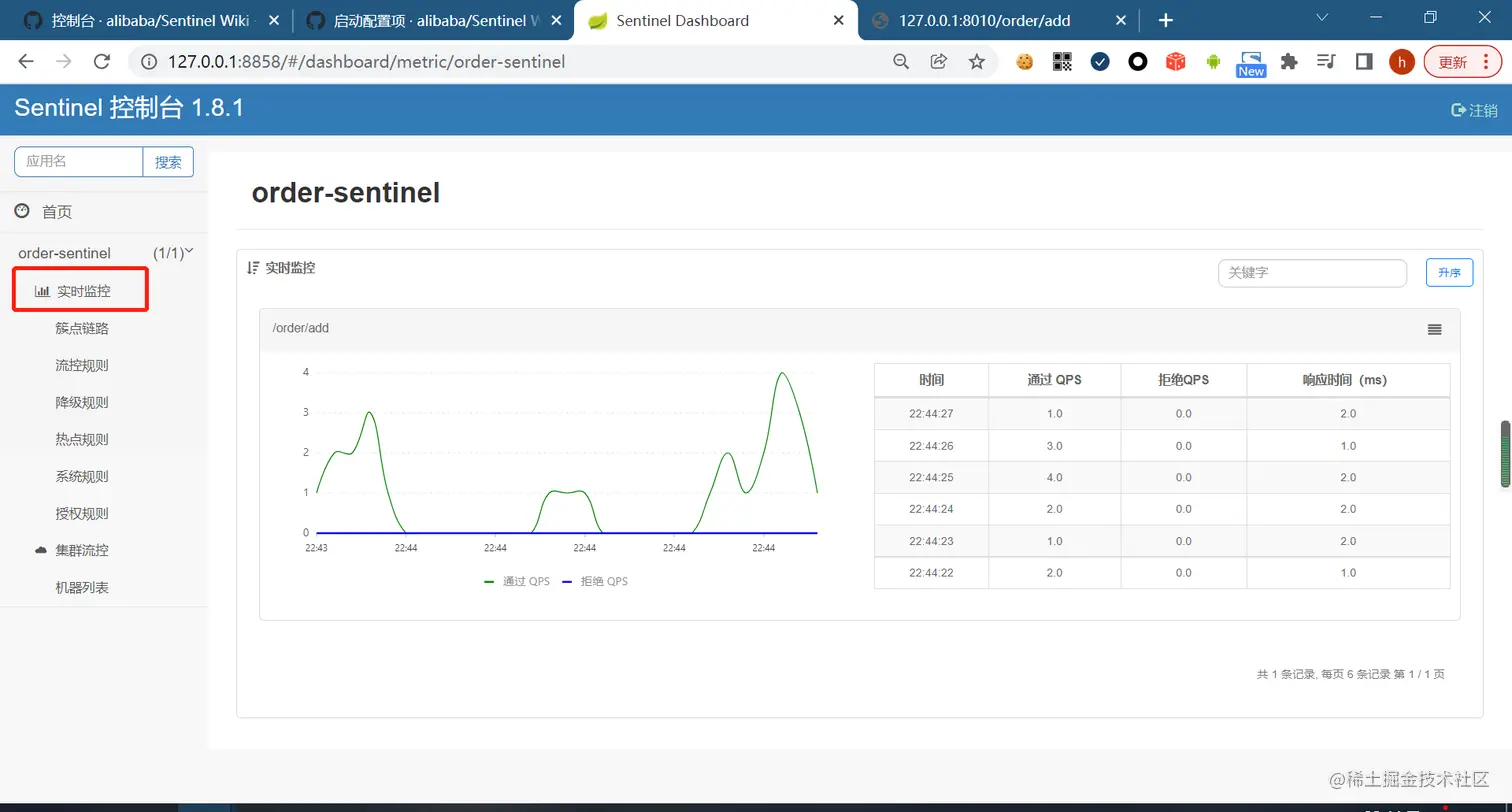Open the zoom magnifier icon in address bar
1512x812 pixels.
coord(901,62)
